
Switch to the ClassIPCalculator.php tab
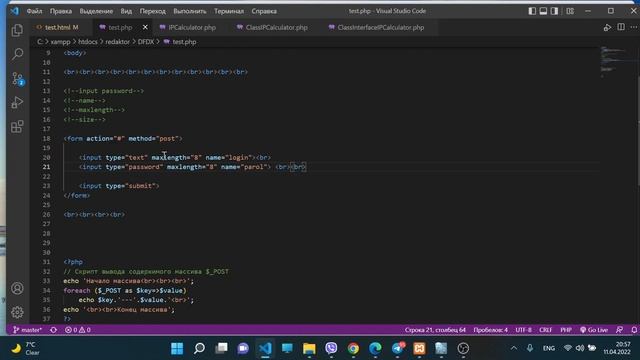point(276,27)
